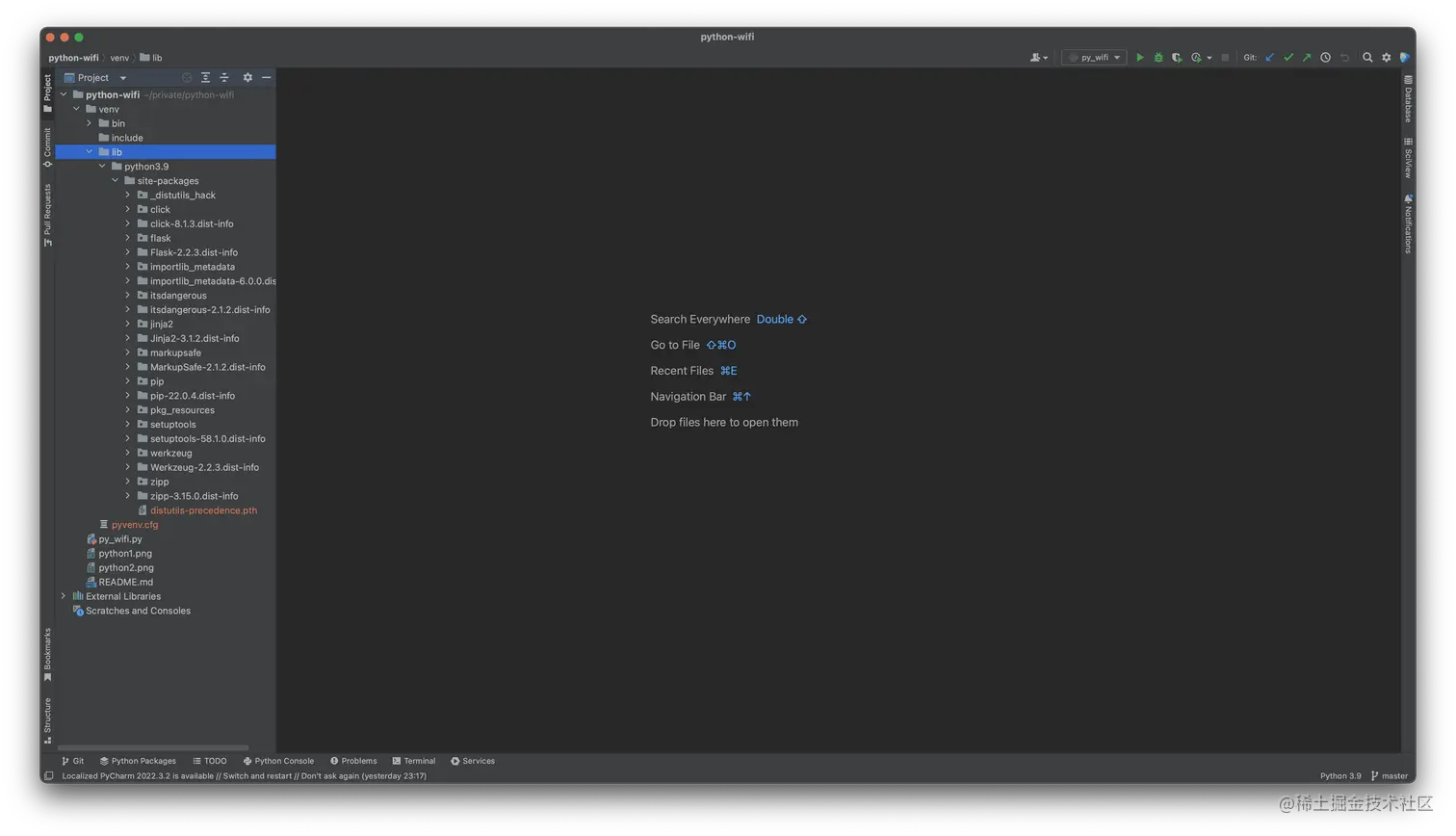Open the Bookmarks side tab
The height and width of the screenshot is (836, 1456).
[x=47, y=655]
